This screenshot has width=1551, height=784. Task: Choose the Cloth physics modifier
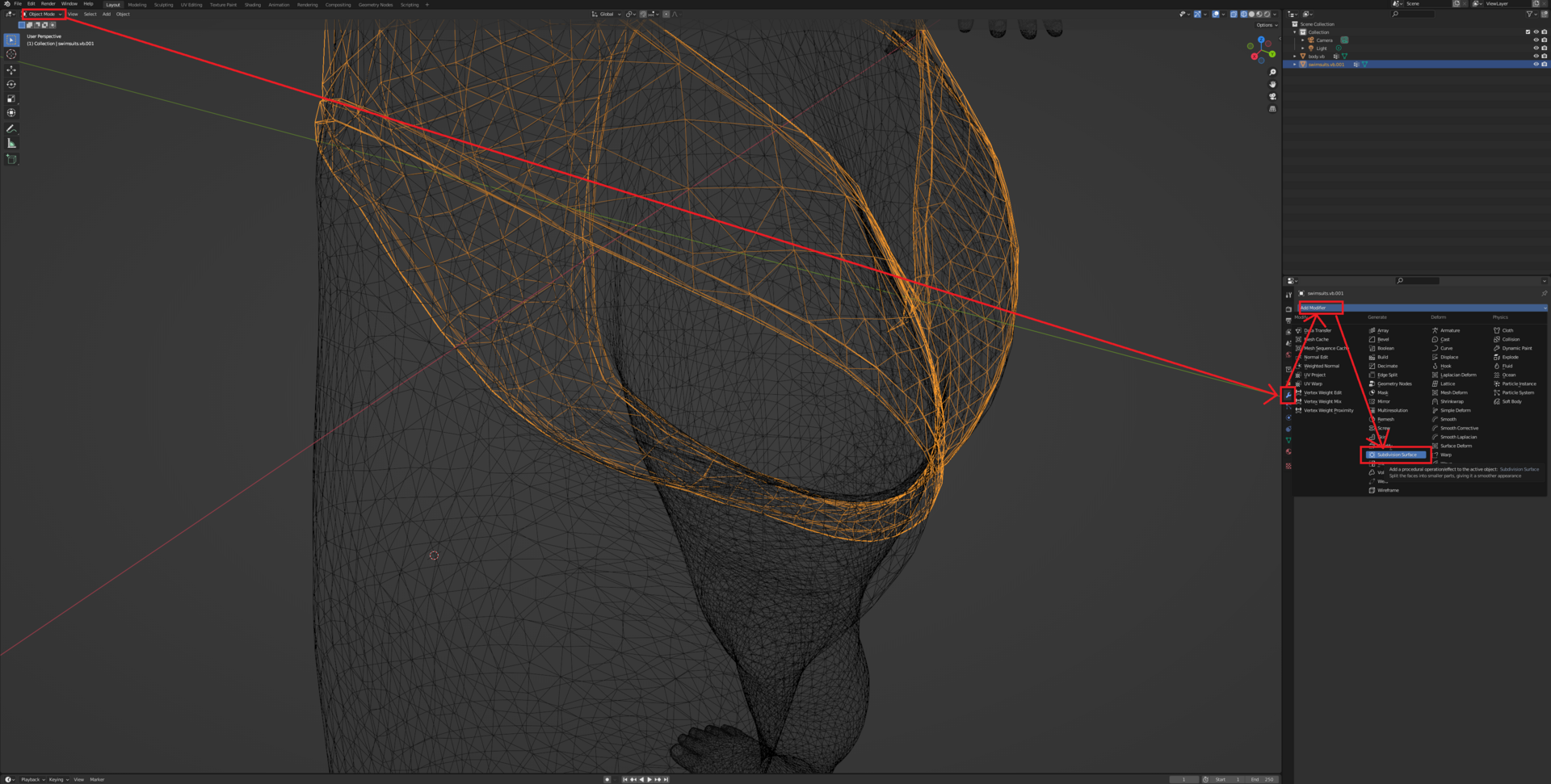click(1507, 330)
